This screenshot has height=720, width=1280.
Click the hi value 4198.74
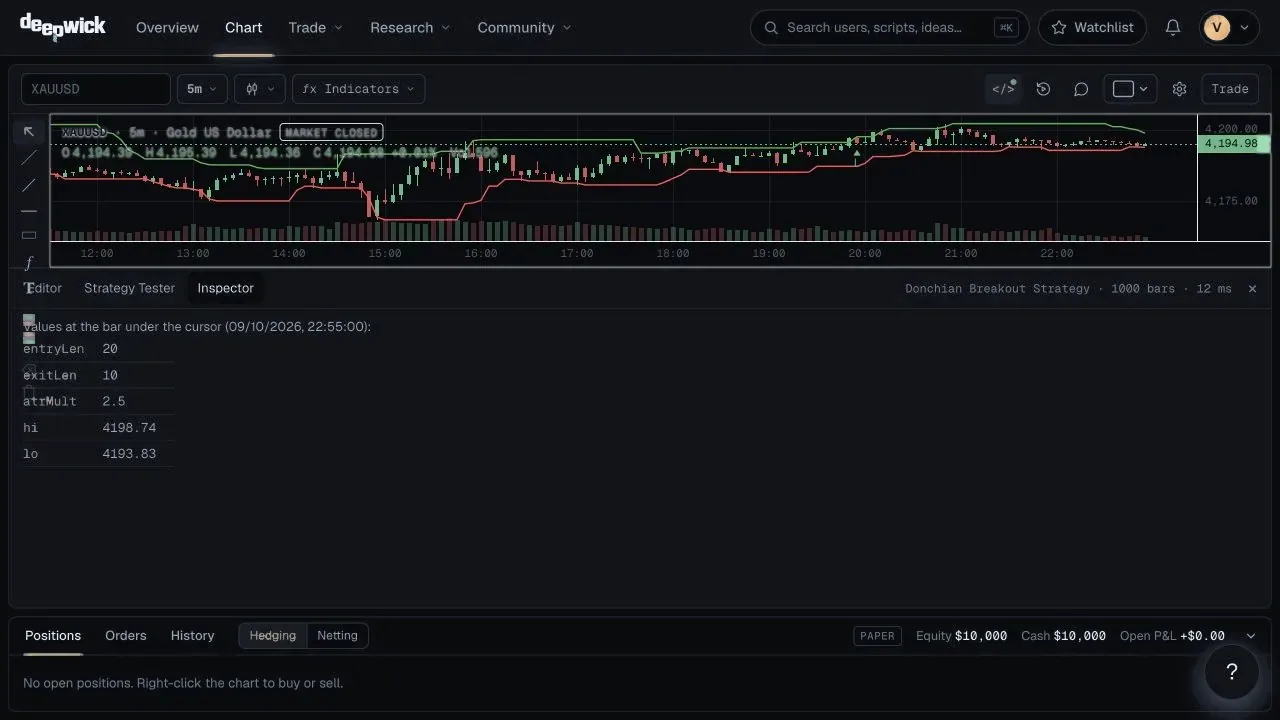129,428
